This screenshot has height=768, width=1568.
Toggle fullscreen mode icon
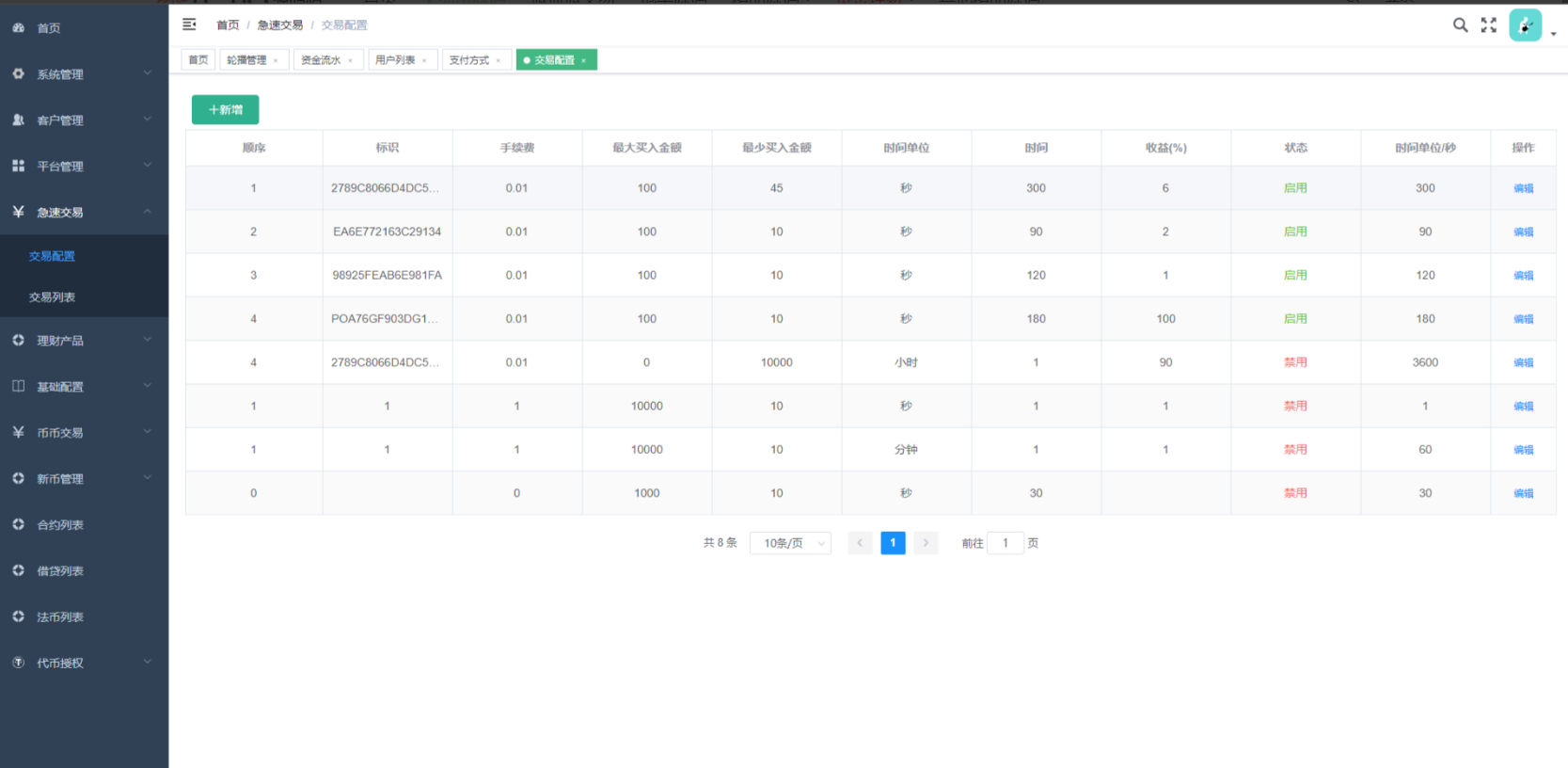(1488, 25)
